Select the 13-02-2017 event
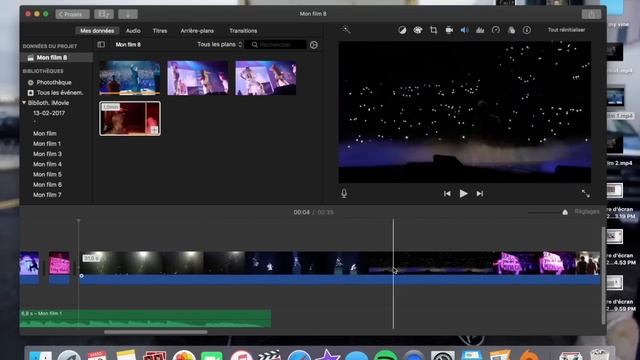 (x=49, y=113)
